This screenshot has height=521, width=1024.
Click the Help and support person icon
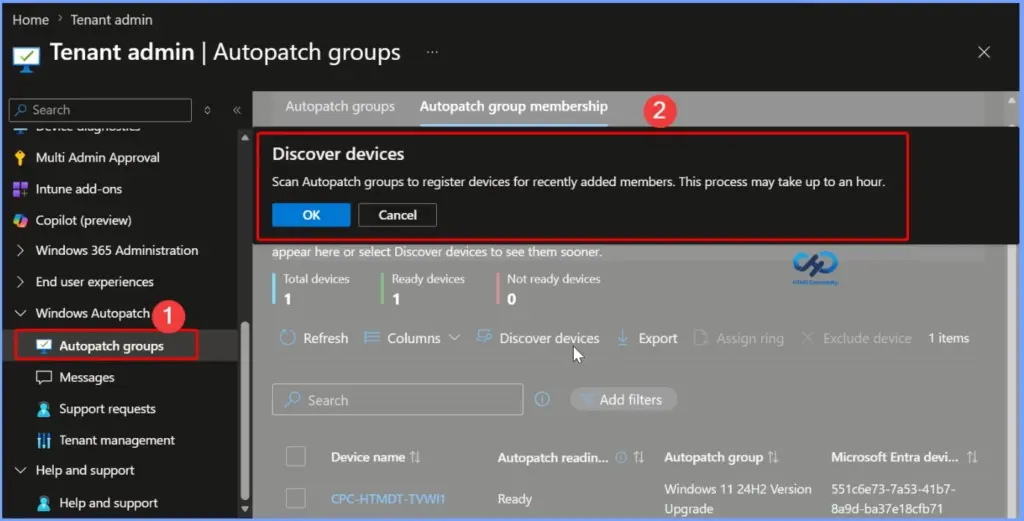click(44, 503)
